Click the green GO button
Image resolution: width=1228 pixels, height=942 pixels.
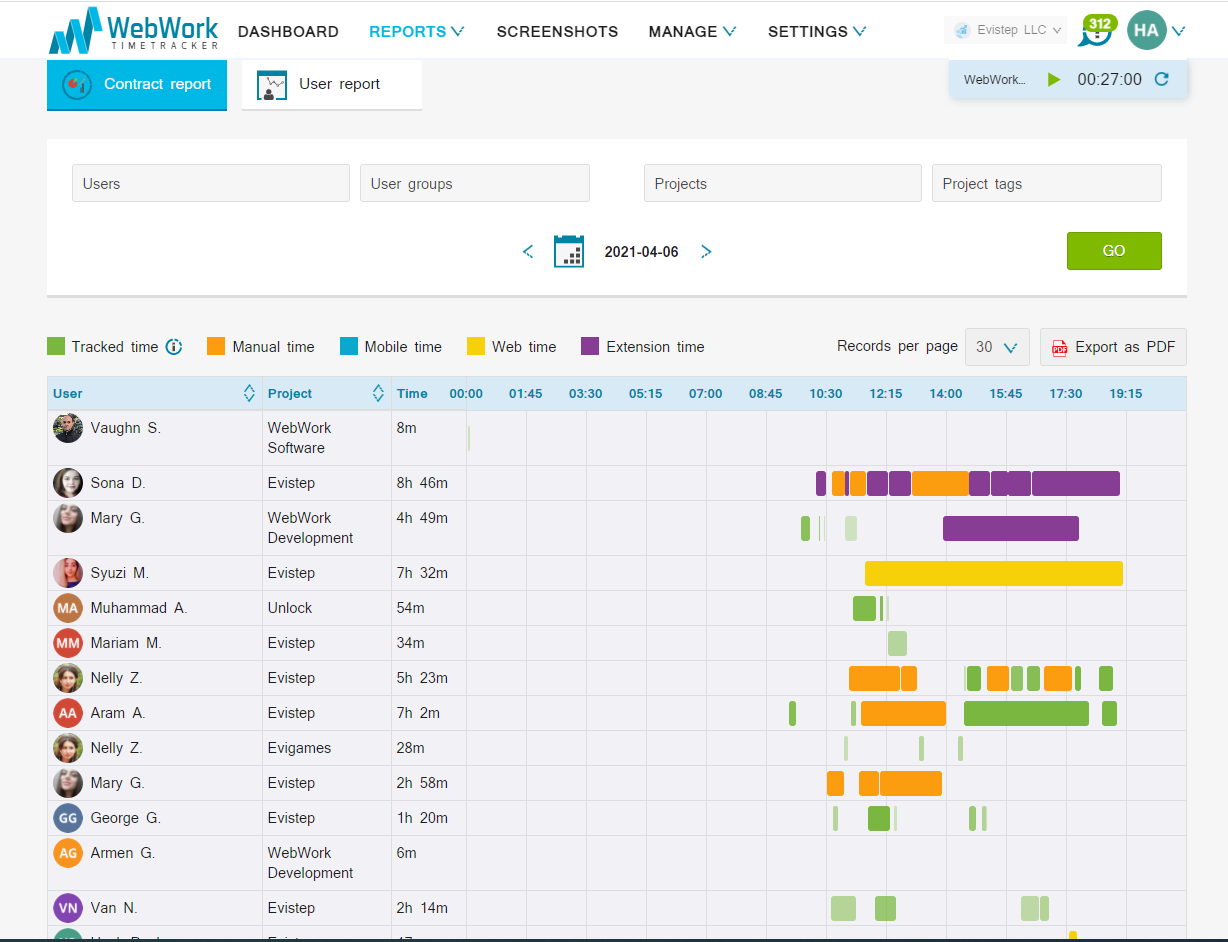pyautogui.click(x=1114, y=251)
